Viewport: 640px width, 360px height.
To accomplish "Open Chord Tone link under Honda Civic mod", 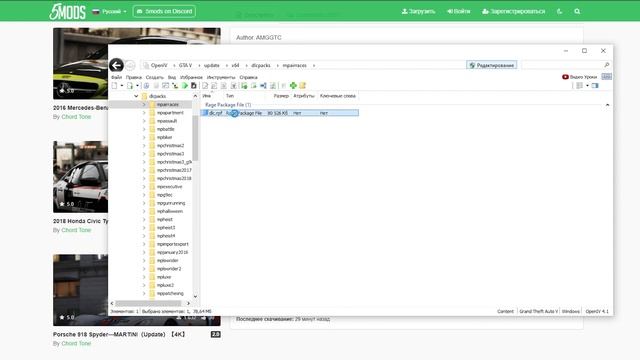I will [x=76, y=230].
